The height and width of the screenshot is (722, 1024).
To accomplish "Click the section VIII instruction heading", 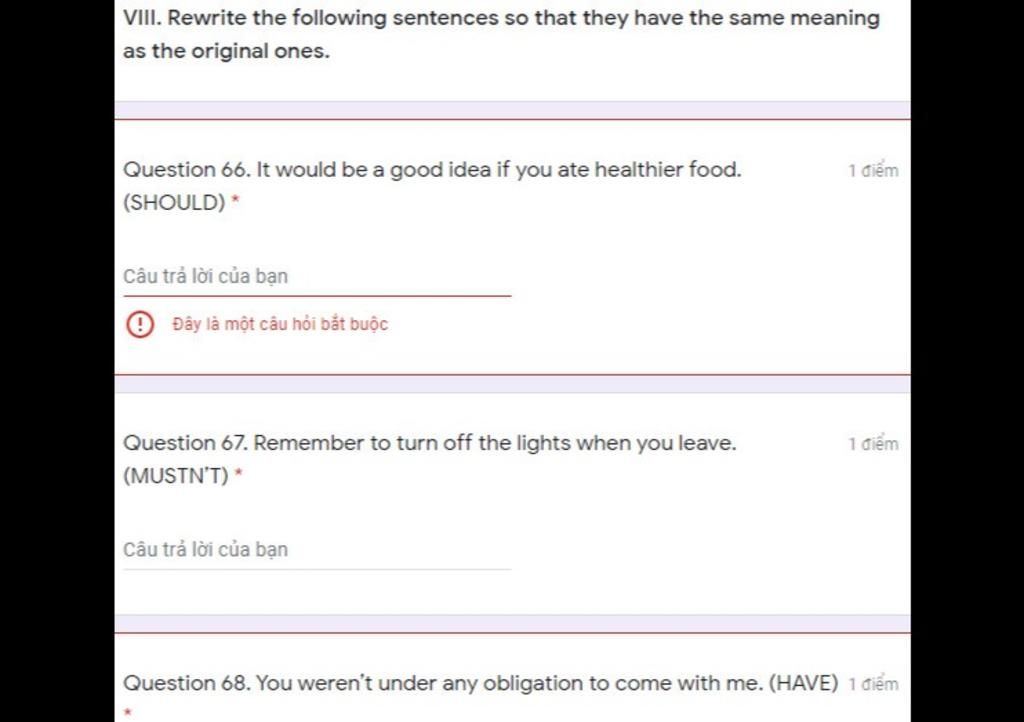I will pyautogui.click(x=502, y=34).
